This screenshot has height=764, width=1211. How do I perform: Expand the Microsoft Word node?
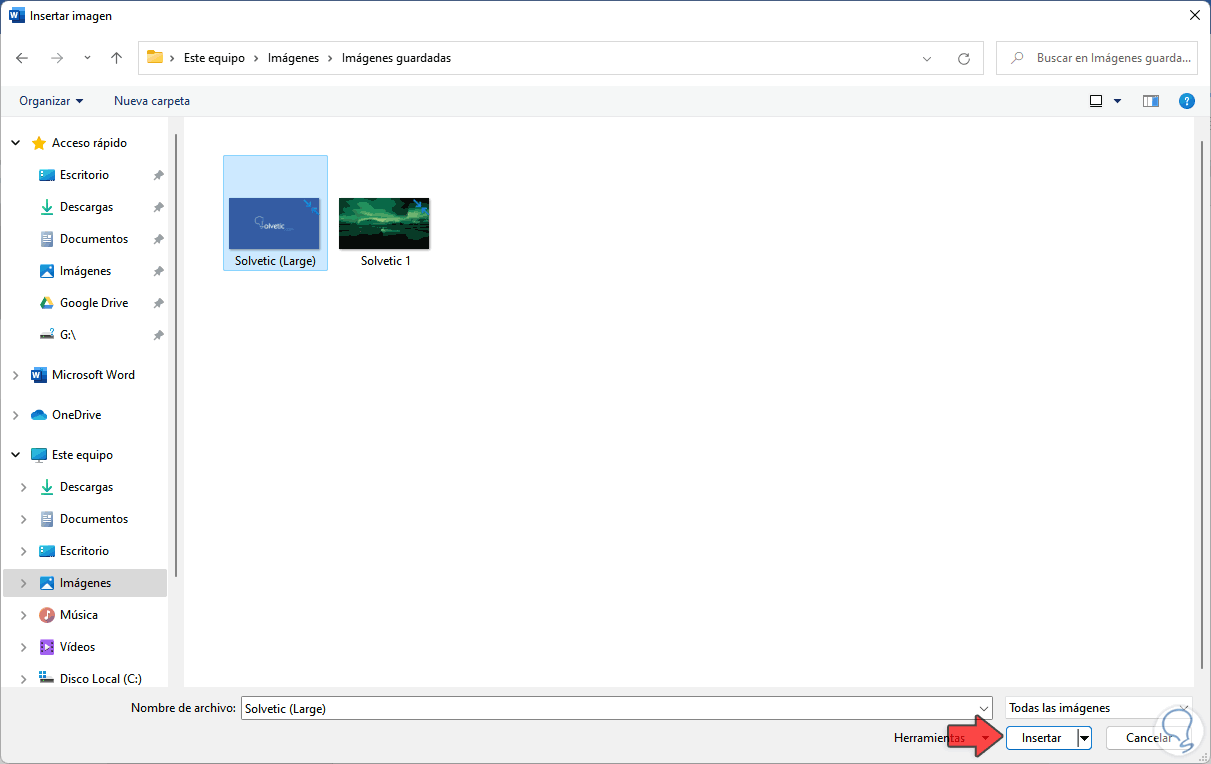(x=16, y=375)
